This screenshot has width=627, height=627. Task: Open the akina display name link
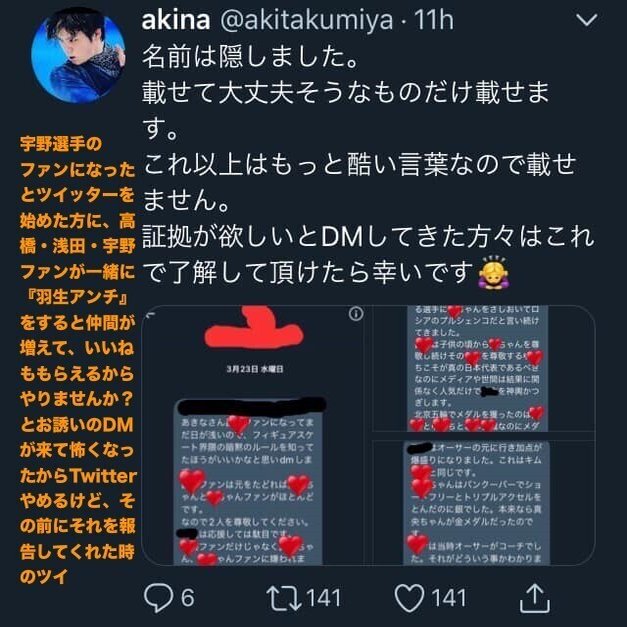[x=176, y=20]
